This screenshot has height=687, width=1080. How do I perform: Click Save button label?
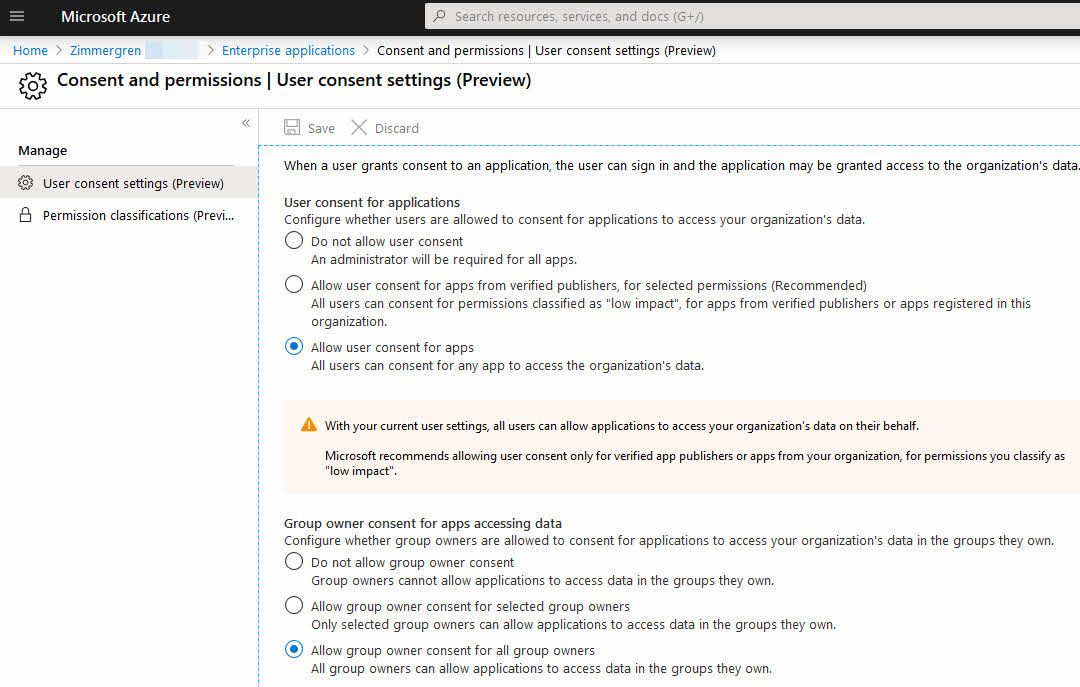point(321,128)
